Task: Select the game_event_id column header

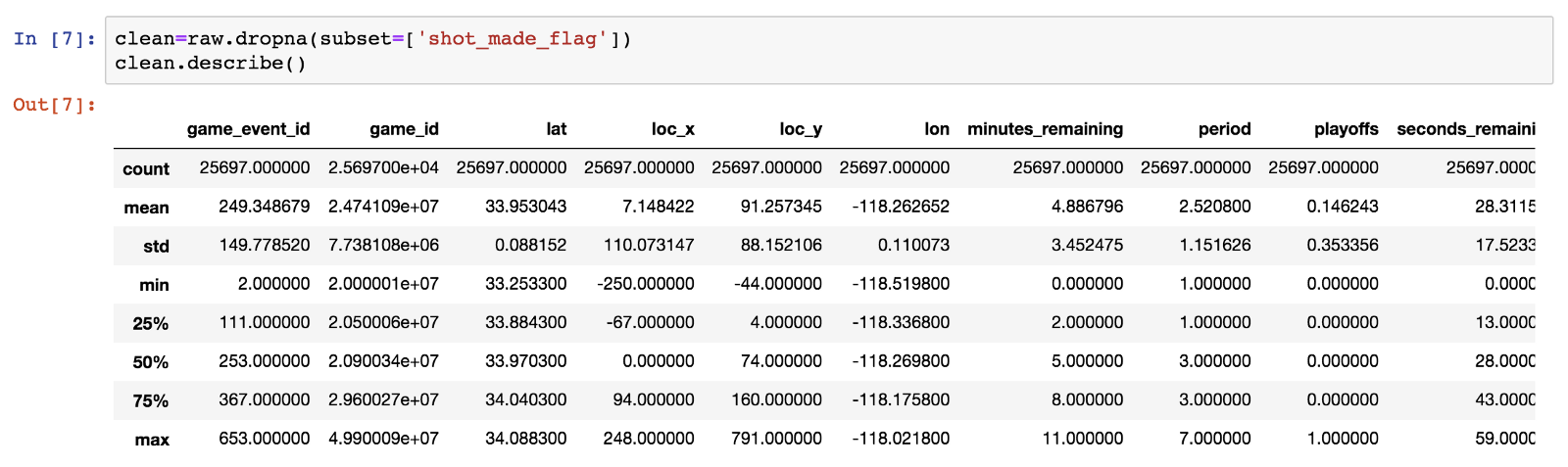Action: (x=248, y=129)
